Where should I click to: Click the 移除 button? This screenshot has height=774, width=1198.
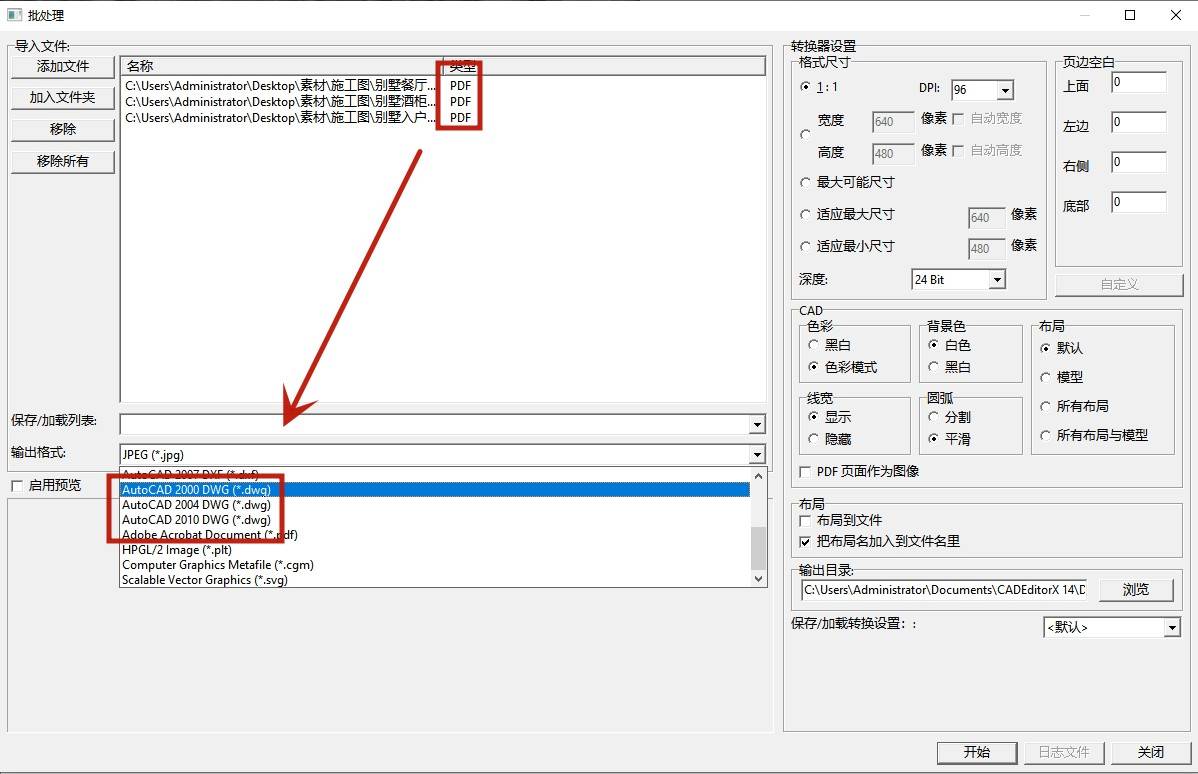coord(63,129)
